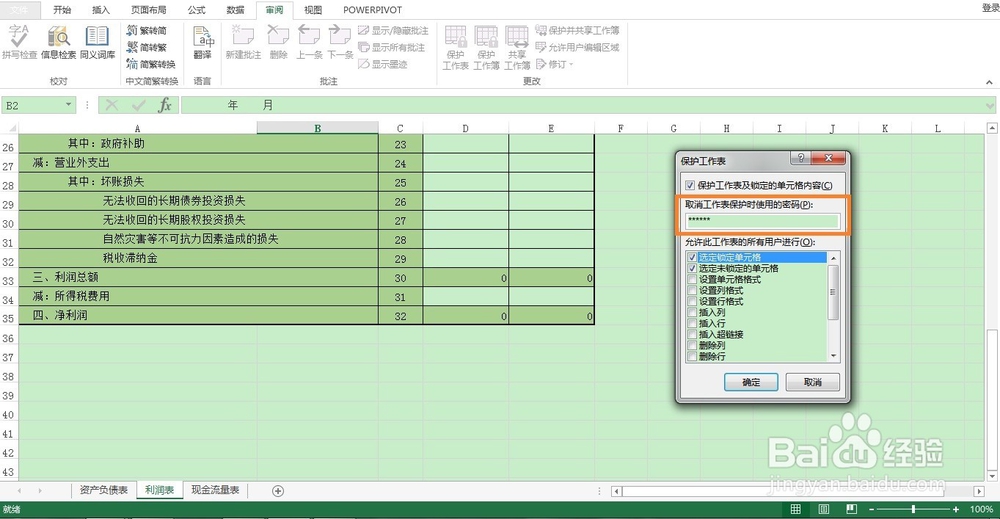Switch to 现金流量表 sheet tab

point(215,490)
